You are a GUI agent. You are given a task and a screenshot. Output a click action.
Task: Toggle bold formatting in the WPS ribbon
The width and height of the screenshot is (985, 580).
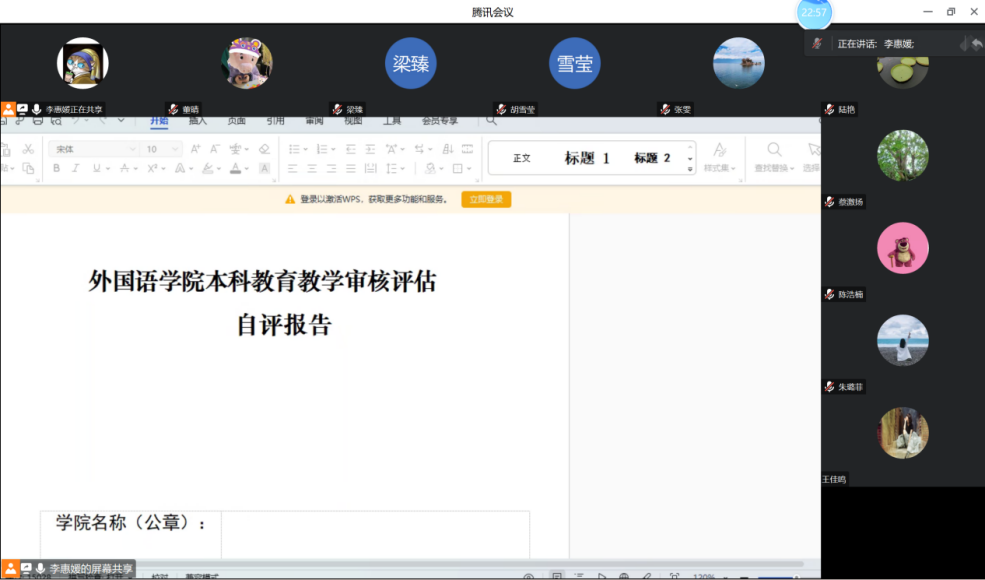(x=57, y=169)
